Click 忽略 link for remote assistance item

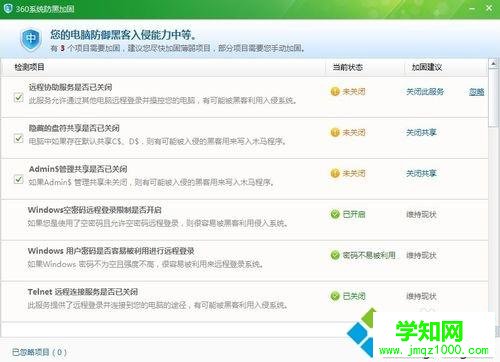click(x=477, y=92)
